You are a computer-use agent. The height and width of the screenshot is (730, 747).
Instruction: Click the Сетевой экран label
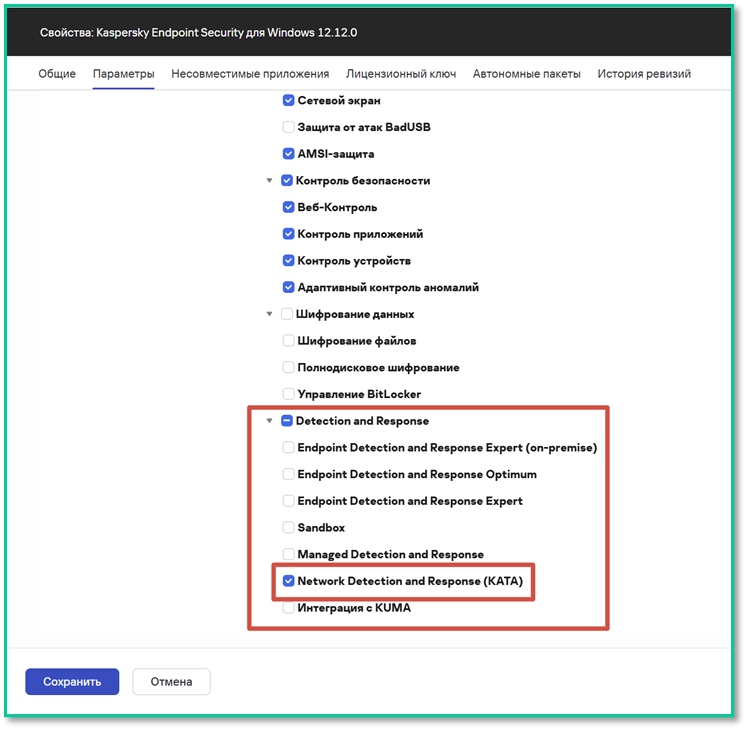point(339,101)
